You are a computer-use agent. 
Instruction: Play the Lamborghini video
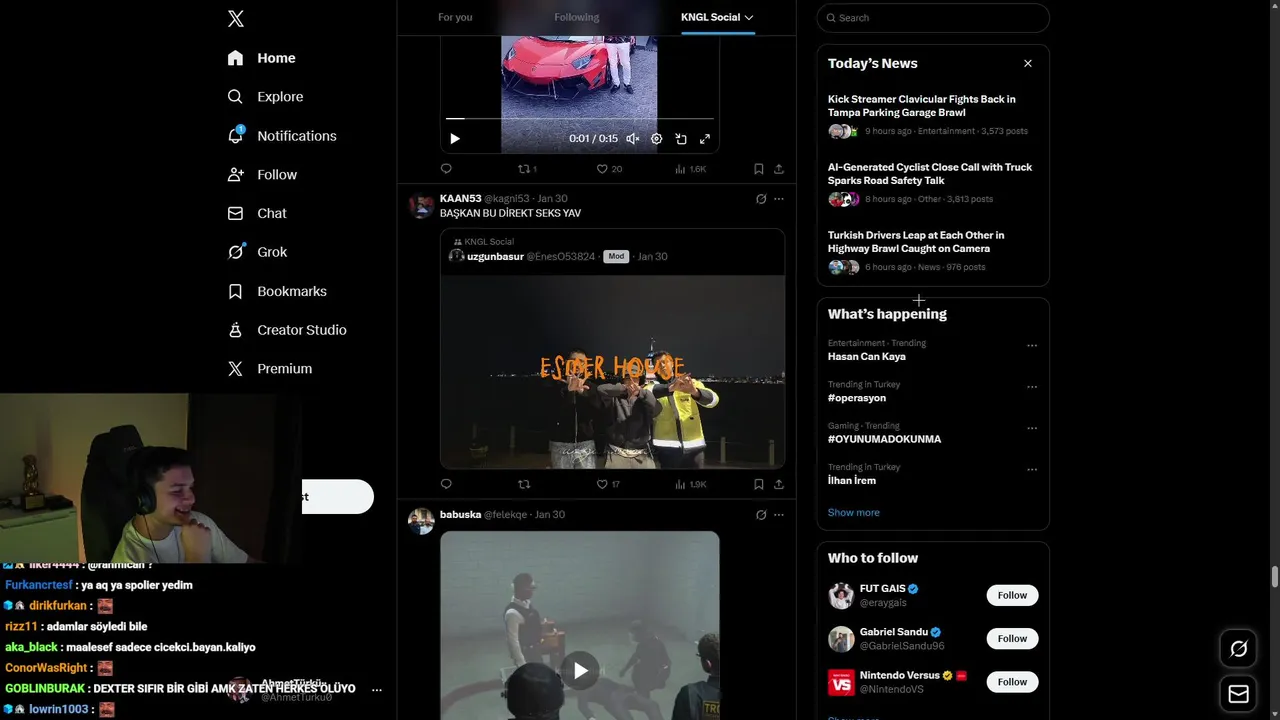454,139
